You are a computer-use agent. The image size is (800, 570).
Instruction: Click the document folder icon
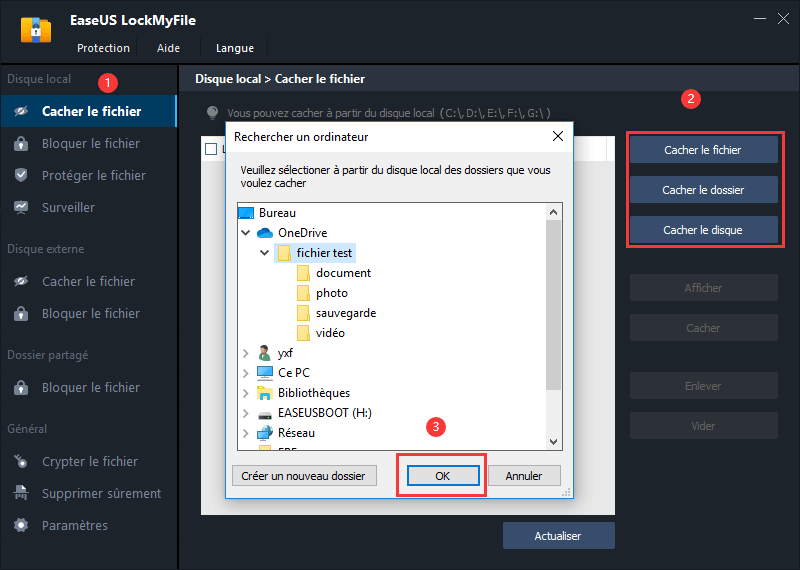point(303,273)
